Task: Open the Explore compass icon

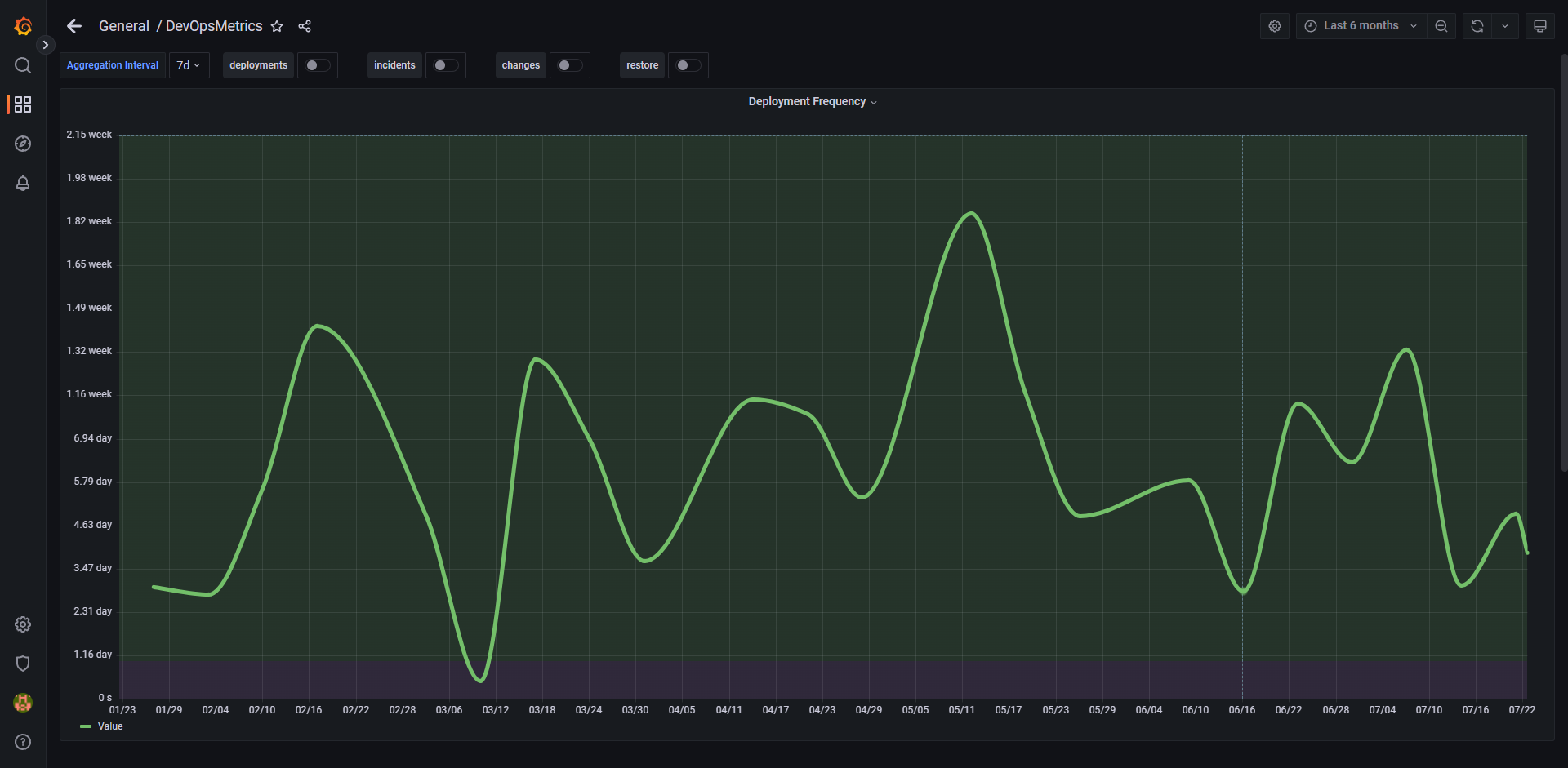Action: 23,144
